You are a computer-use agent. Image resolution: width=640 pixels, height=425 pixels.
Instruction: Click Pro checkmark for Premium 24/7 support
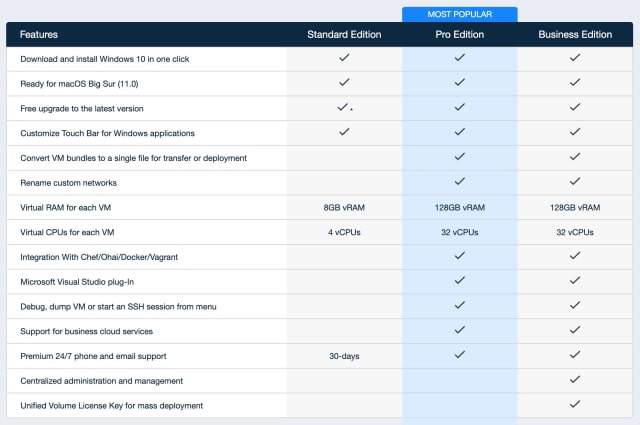click(460, 354)
